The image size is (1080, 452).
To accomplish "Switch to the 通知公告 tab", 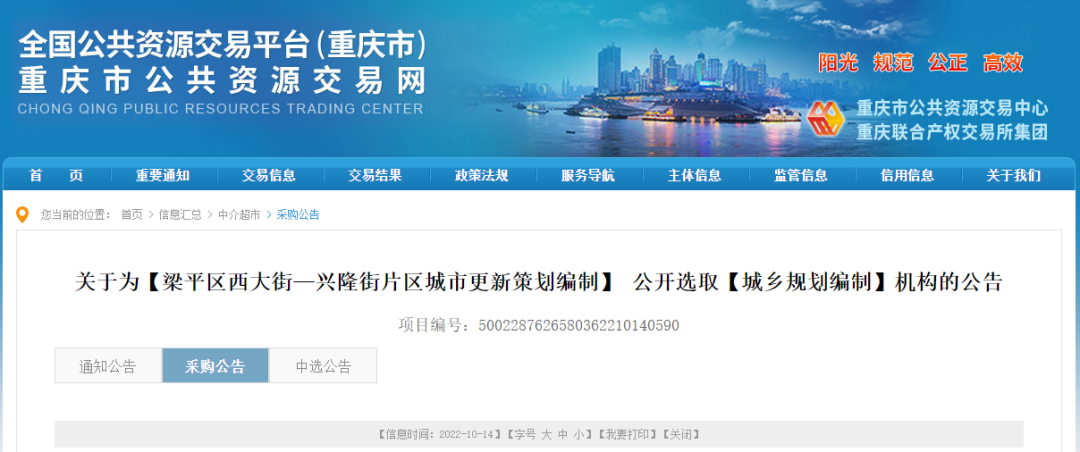I will (x=108, y=366).
